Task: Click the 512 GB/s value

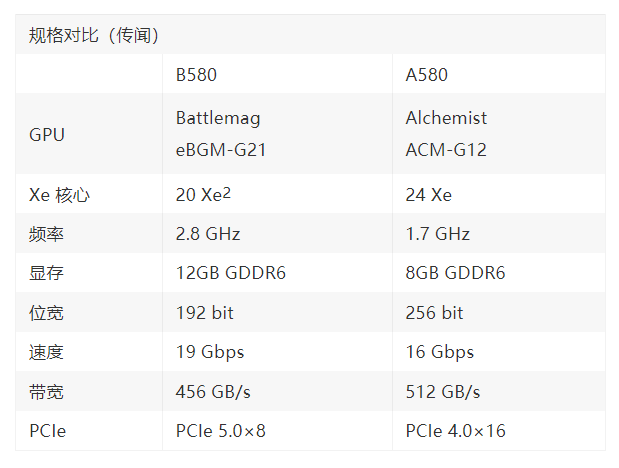Action: click(x=443, y=392)
